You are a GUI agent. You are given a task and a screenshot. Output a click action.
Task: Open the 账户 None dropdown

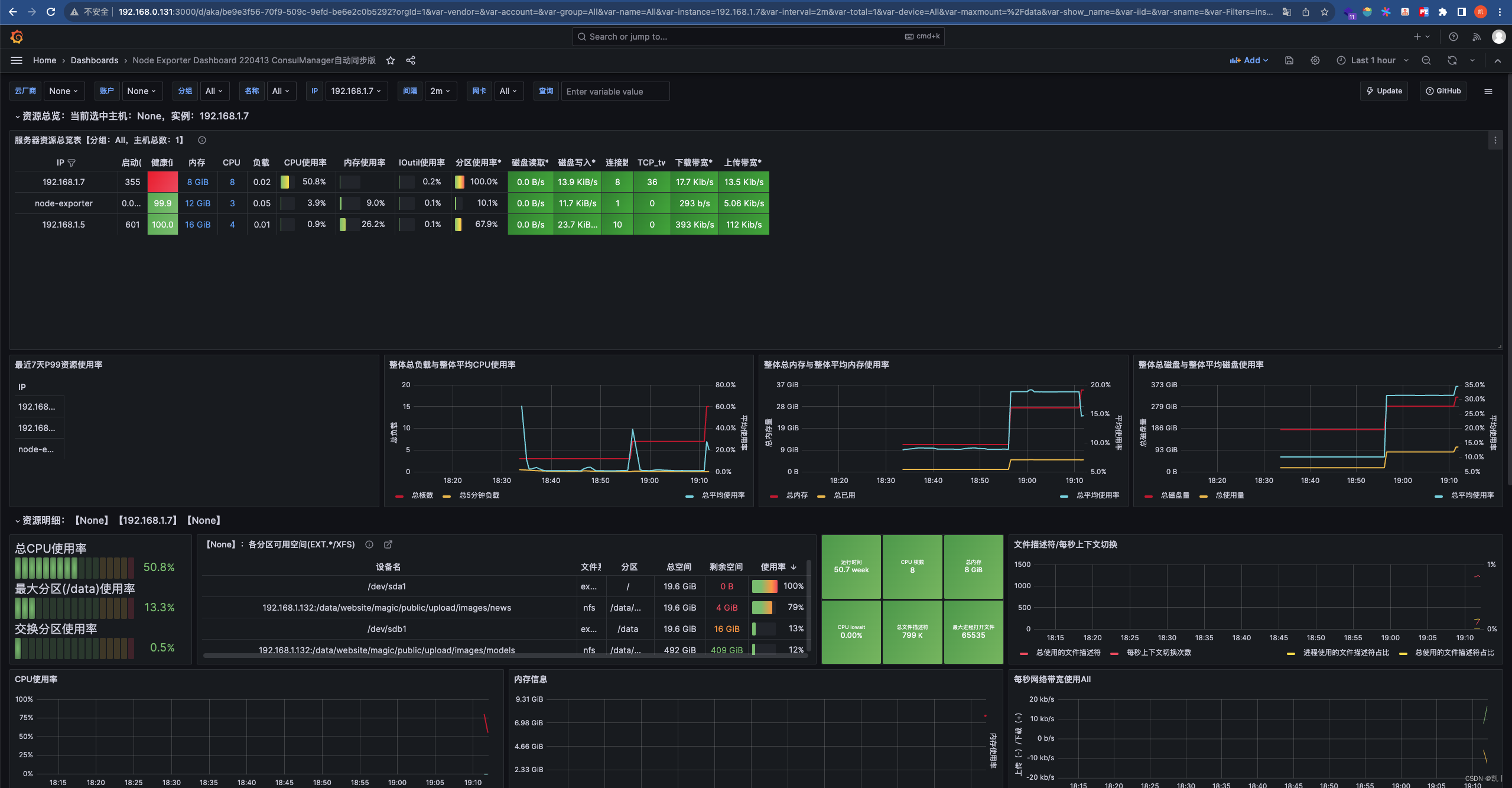click(142, 91)
